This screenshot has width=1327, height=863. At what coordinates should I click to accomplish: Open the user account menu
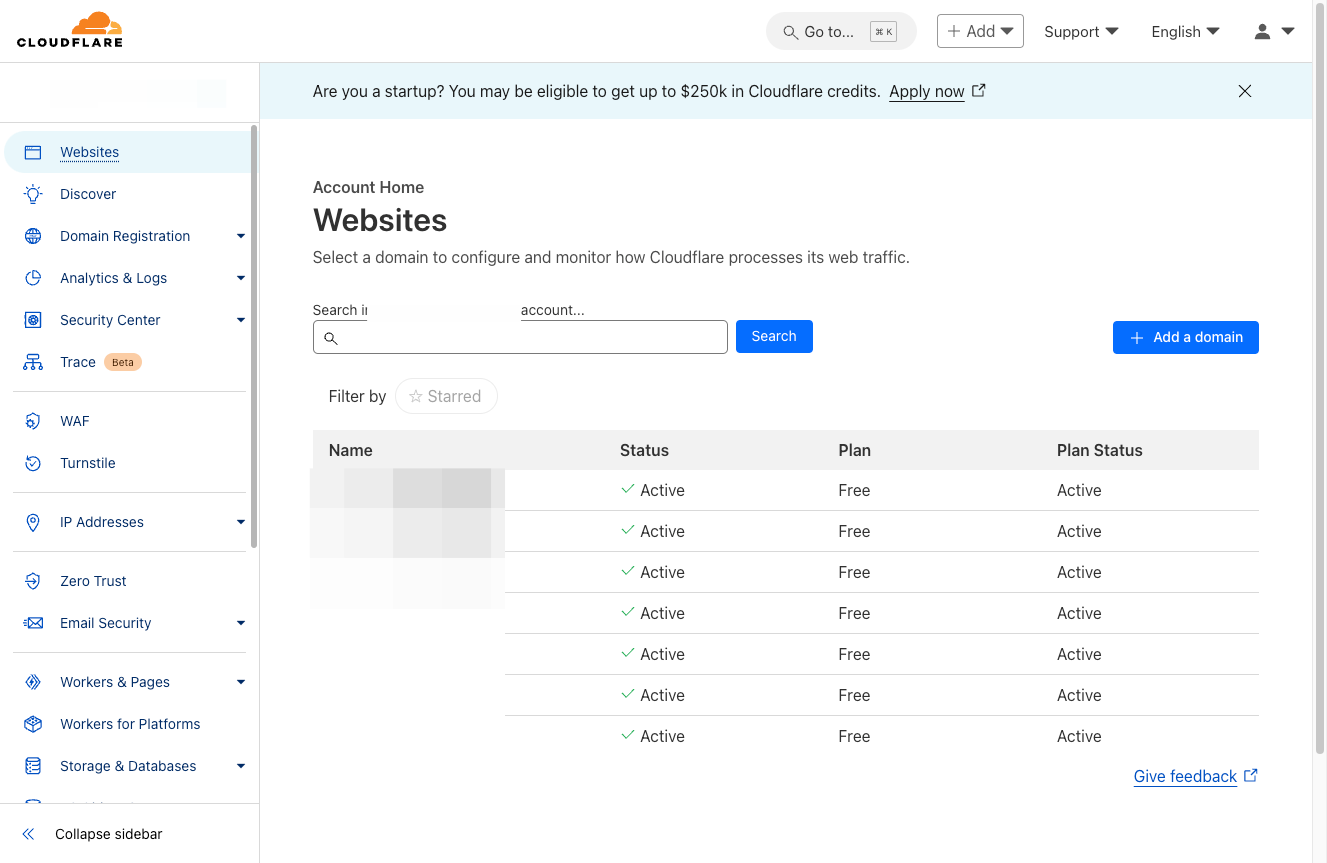(1274, 31)
